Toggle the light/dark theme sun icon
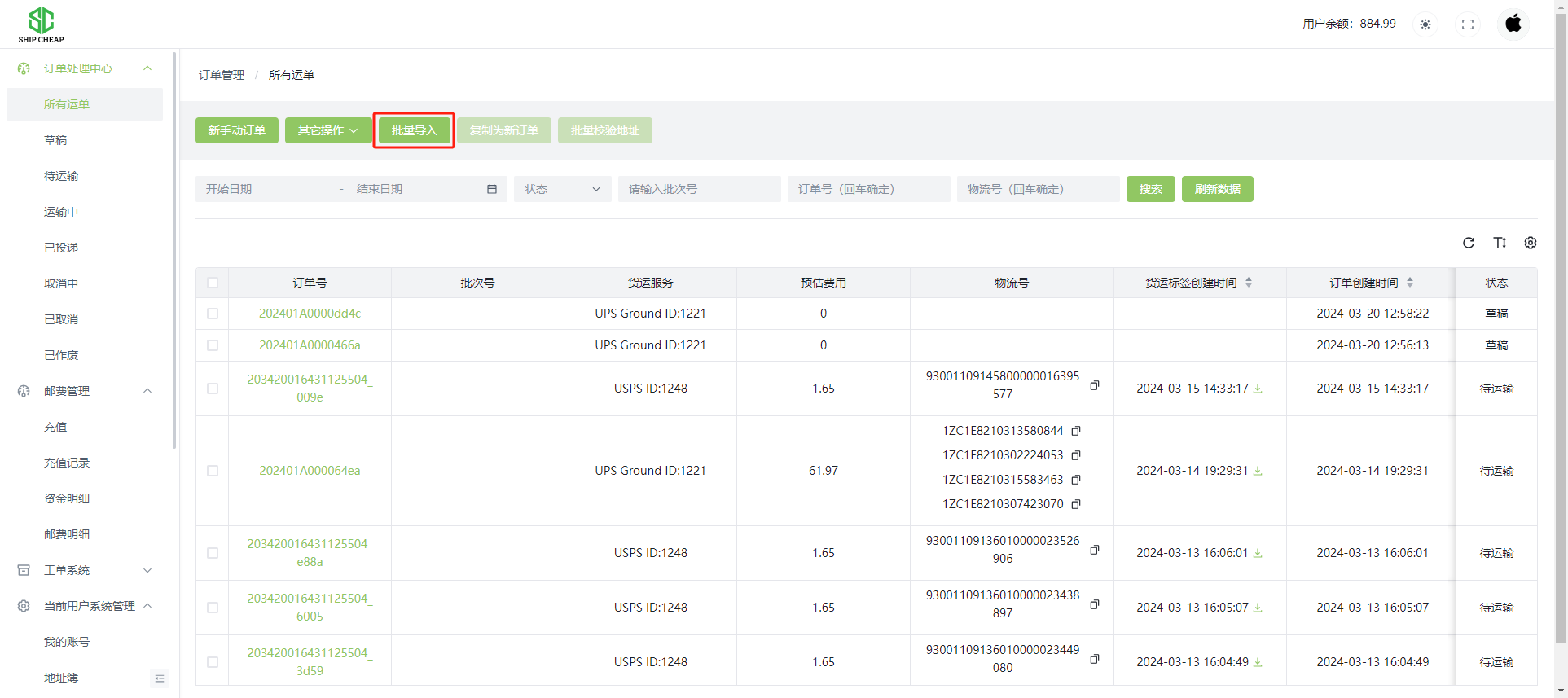This screenshot has width=1568, height=698. click(1425, 24)
